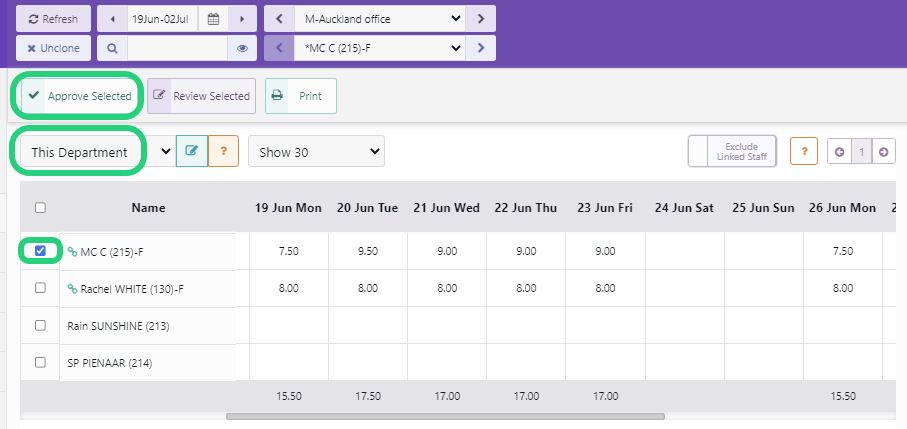Screen dimensions: 907x429
Task: Click the green edit icon beside department filter
Action: coord(191,152)
